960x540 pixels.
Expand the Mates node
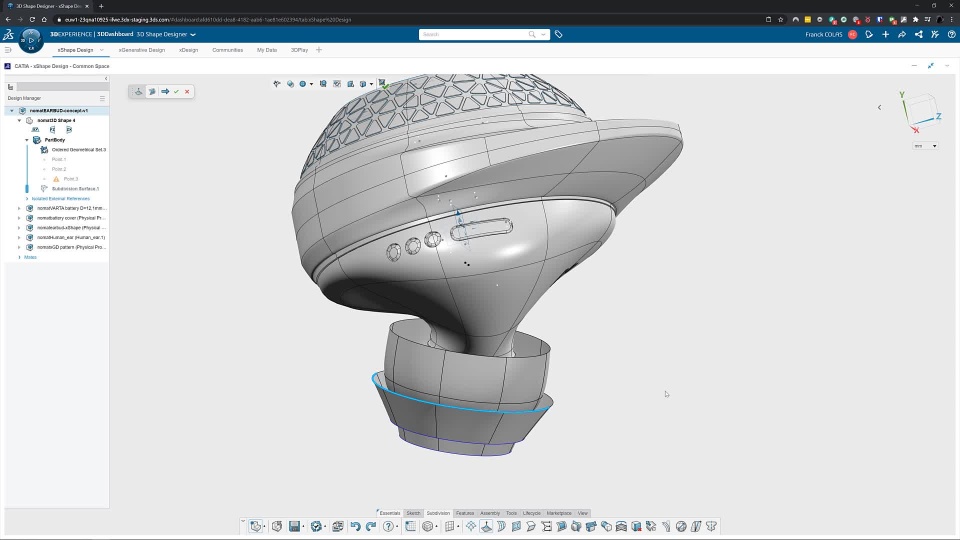tap(19, 257)
